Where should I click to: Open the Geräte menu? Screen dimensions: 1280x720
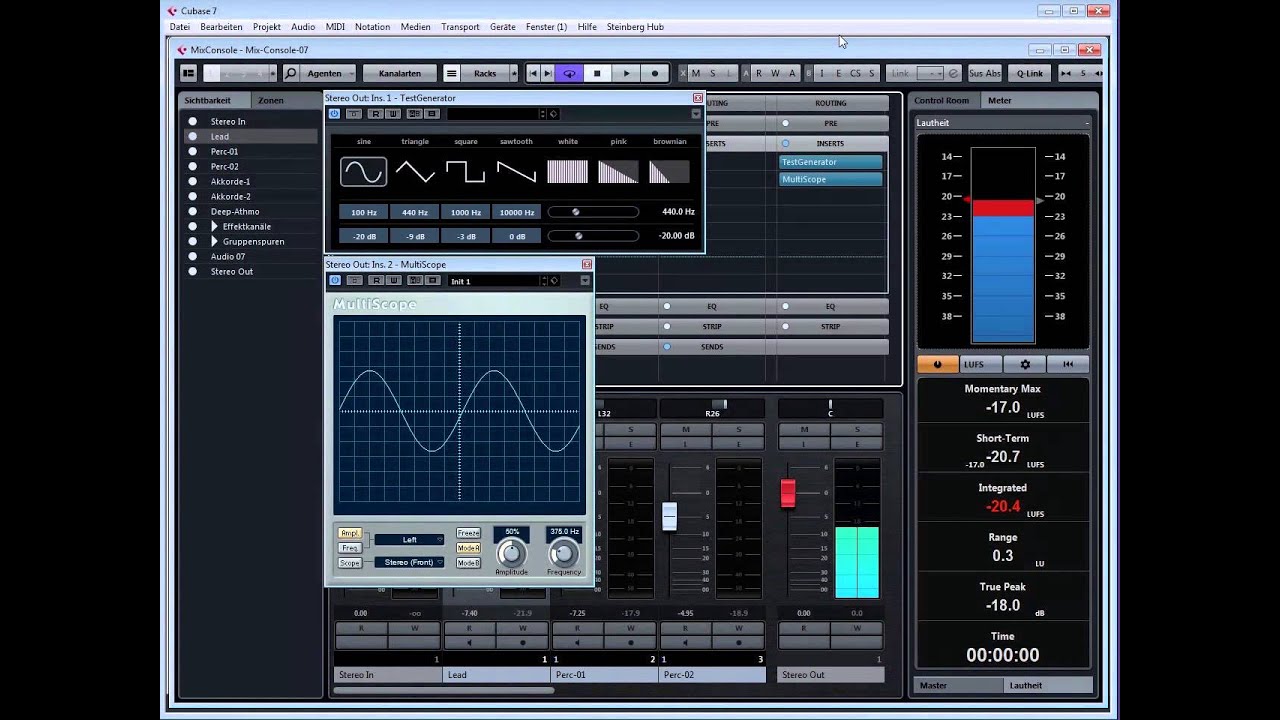[x=503, y=27]
